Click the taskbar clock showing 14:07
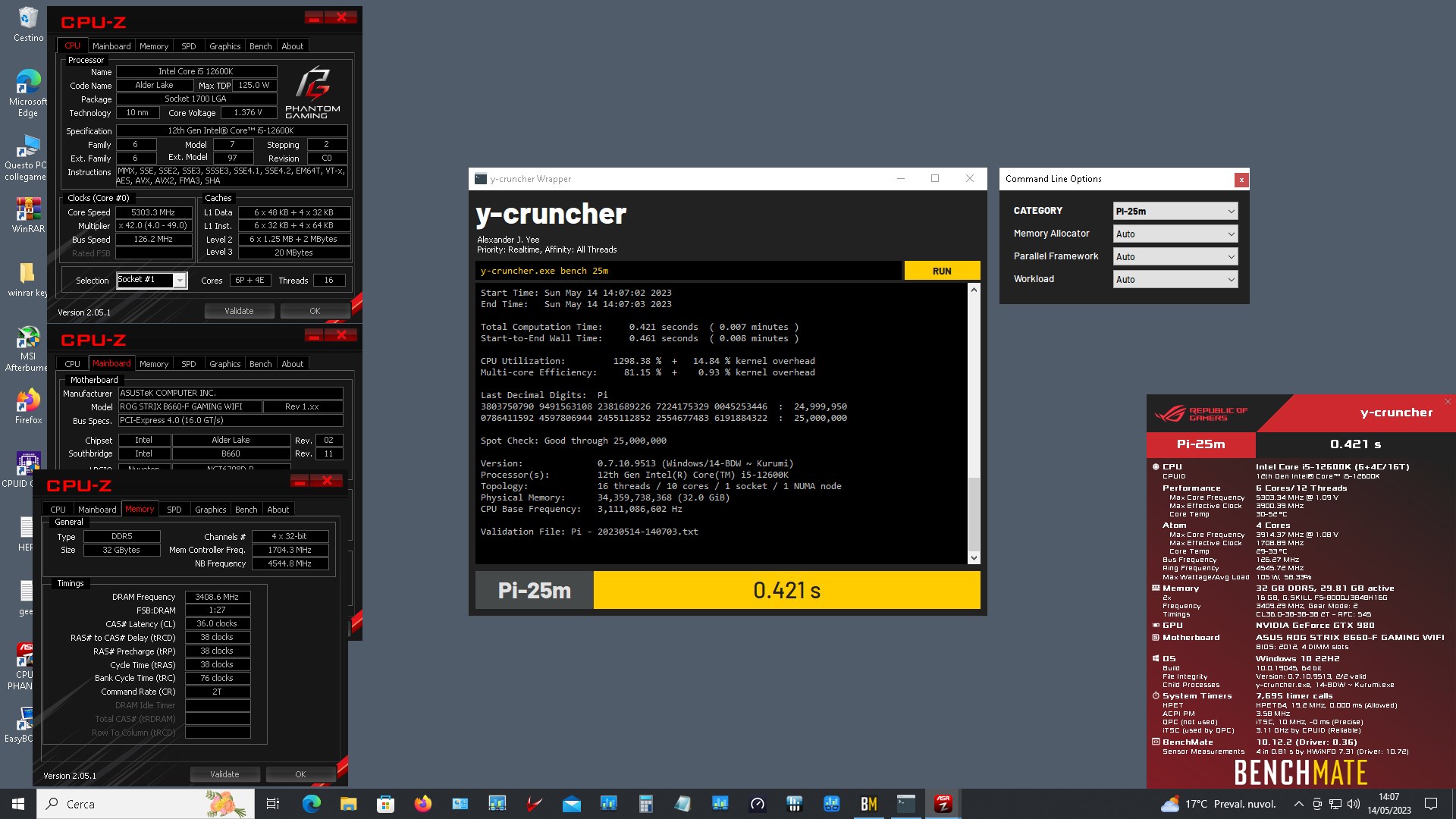 (x=1389, y=804)
